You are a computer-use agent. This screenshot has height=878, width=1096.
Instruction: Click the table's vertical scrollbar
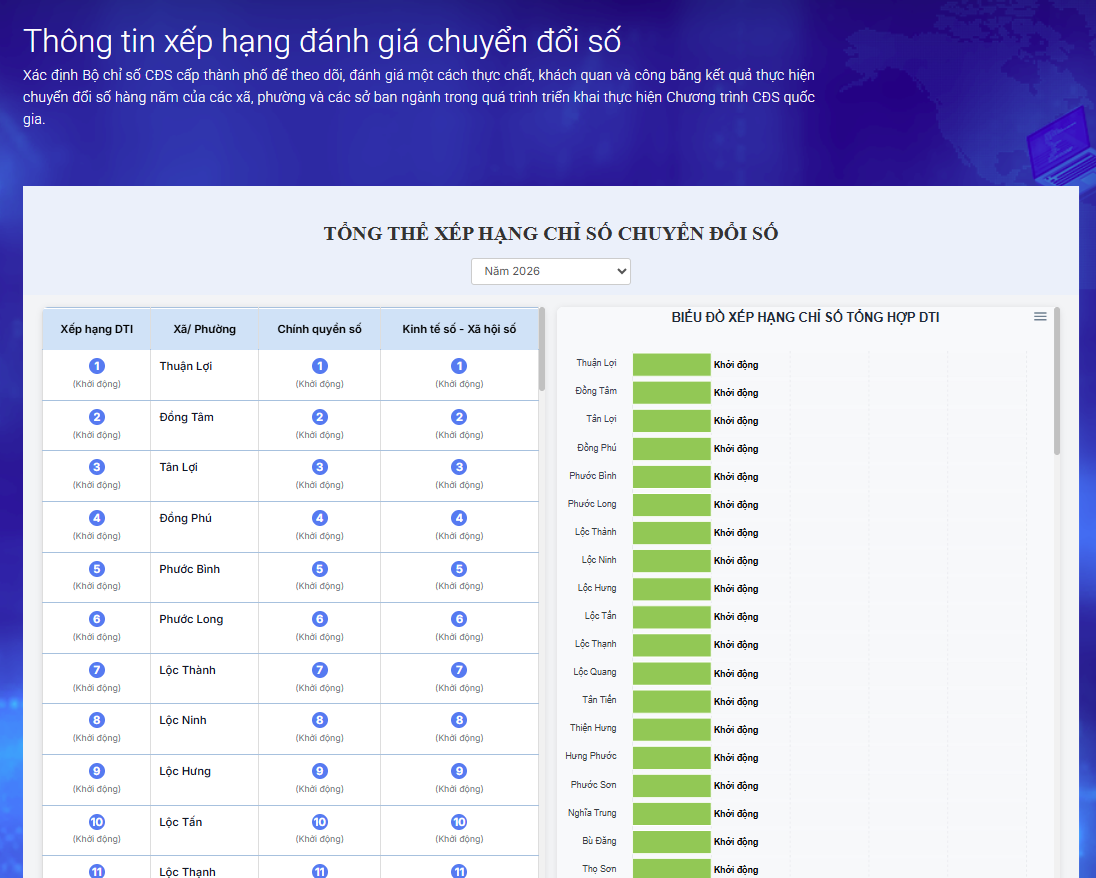[542, 350]
